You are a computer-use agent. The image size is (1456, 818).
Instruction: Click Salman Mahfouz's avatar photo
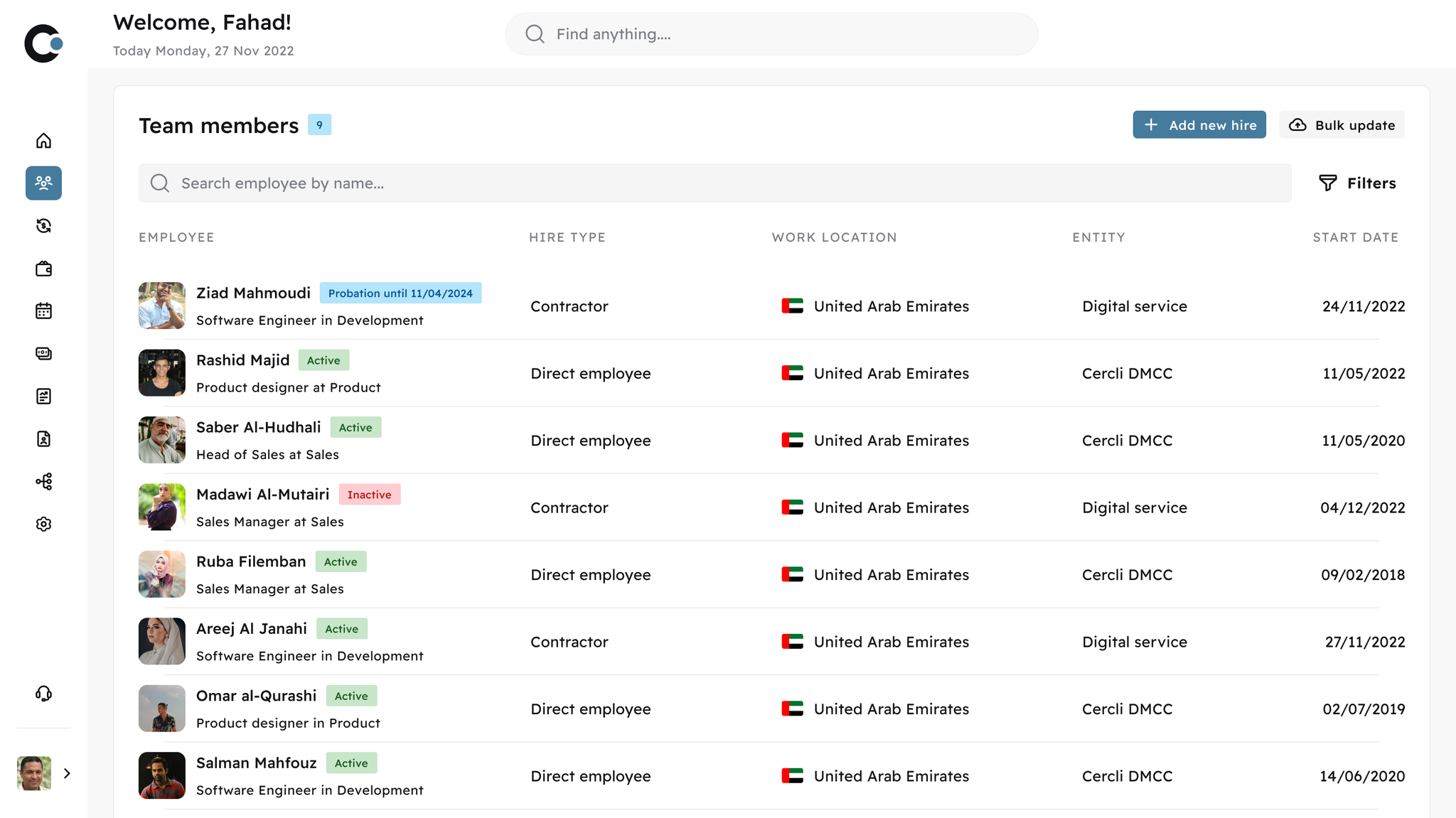(162, 775)
